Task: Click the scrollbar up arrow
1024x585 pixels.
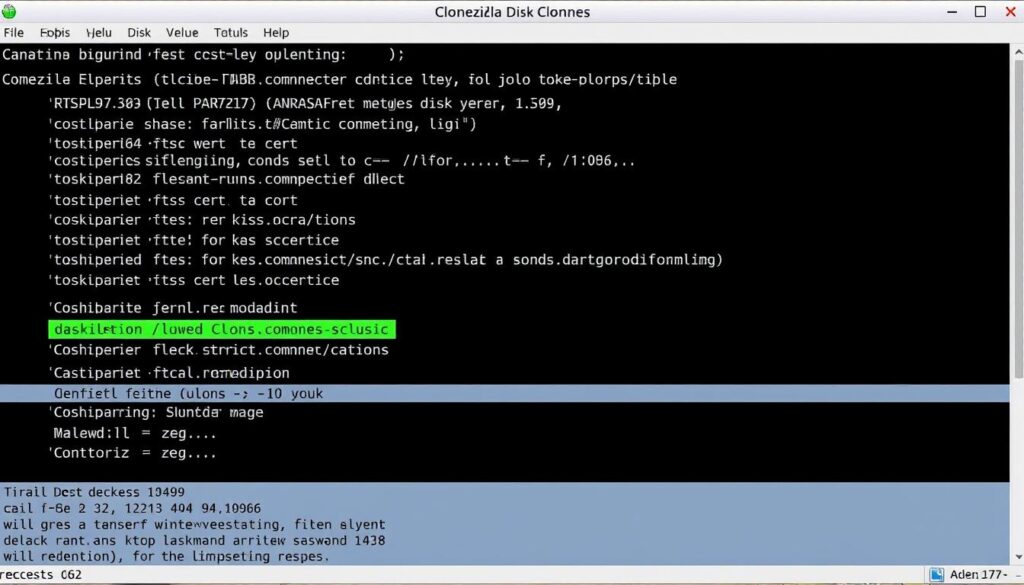Action: [x=1017, y=51]
